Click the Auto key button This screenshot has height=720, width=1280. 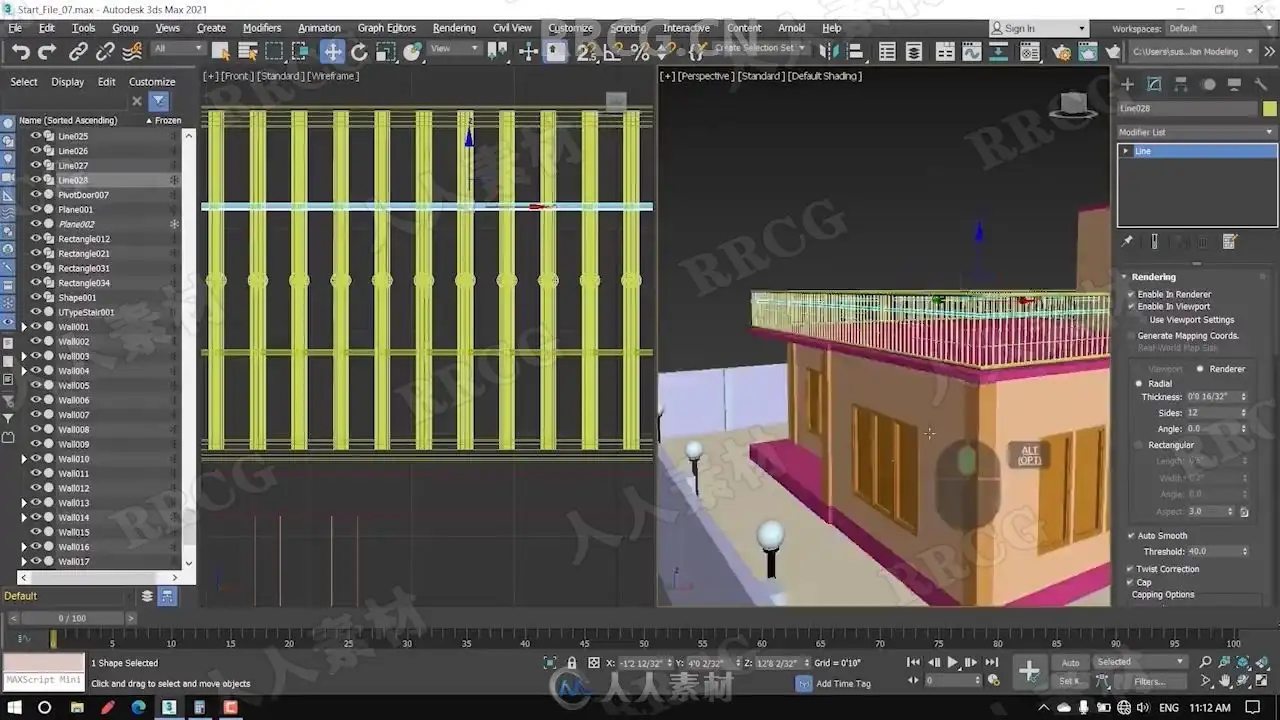(x=1070, y=663)
